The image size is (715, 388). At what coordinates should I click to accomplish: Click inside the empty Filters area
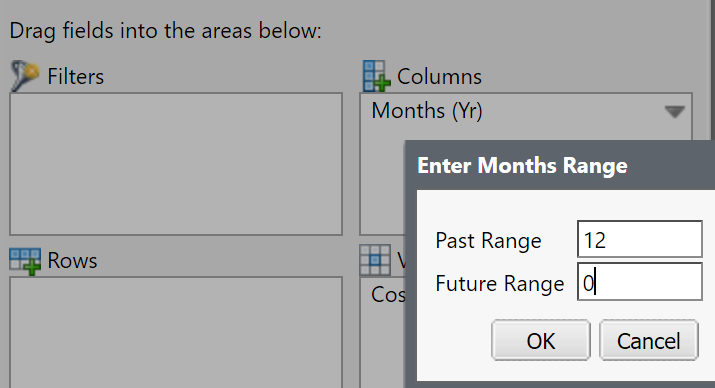pyautogui.click(x=176, y=164)
